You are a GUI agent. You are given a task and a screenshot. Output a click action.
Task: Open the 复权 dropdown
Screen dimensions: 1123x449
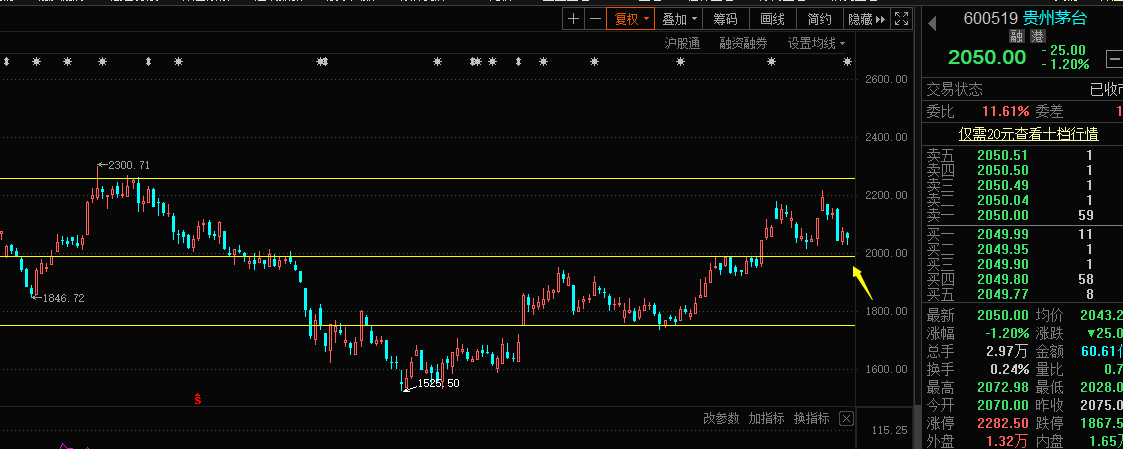[x=630, y=19]
